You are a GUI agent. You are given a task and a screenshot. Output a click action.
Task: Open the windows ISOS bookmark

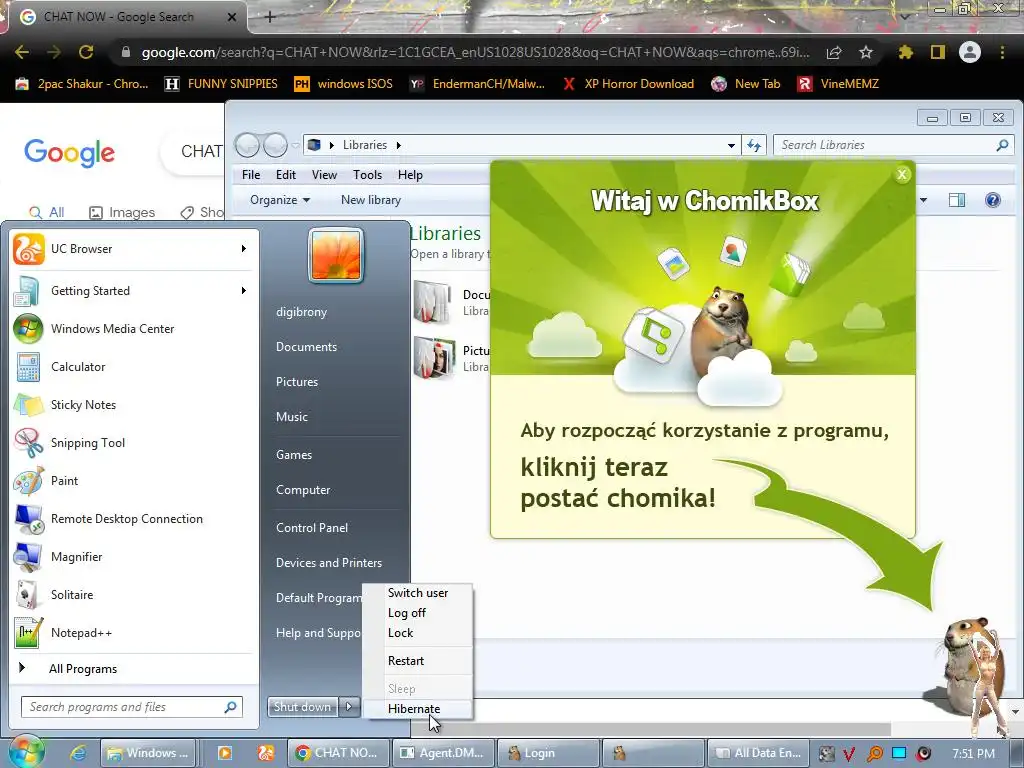click(344, 84)
